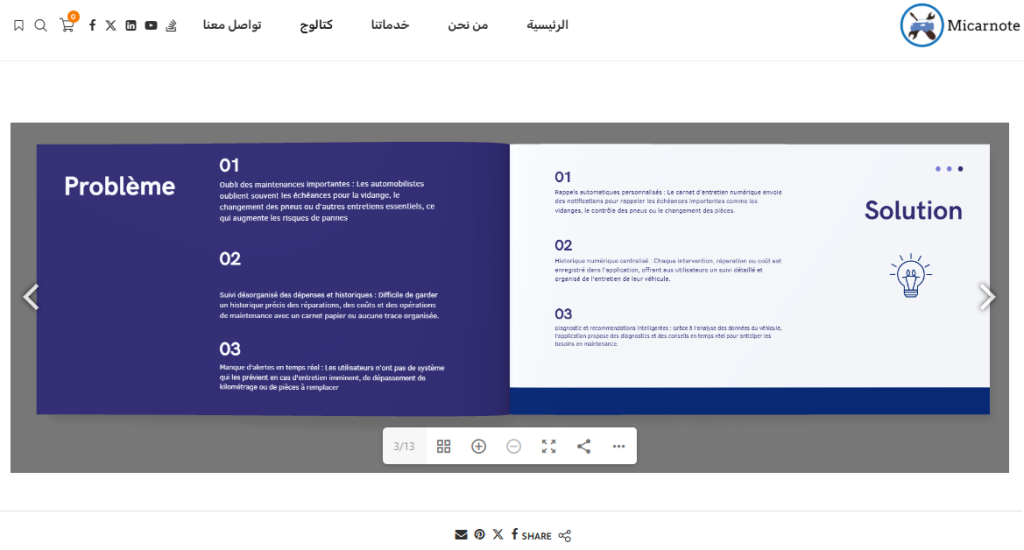This screenshot has height=550, width=1024.
Task: Open the bookmark wishlist icon
Action: pos(19,25)
